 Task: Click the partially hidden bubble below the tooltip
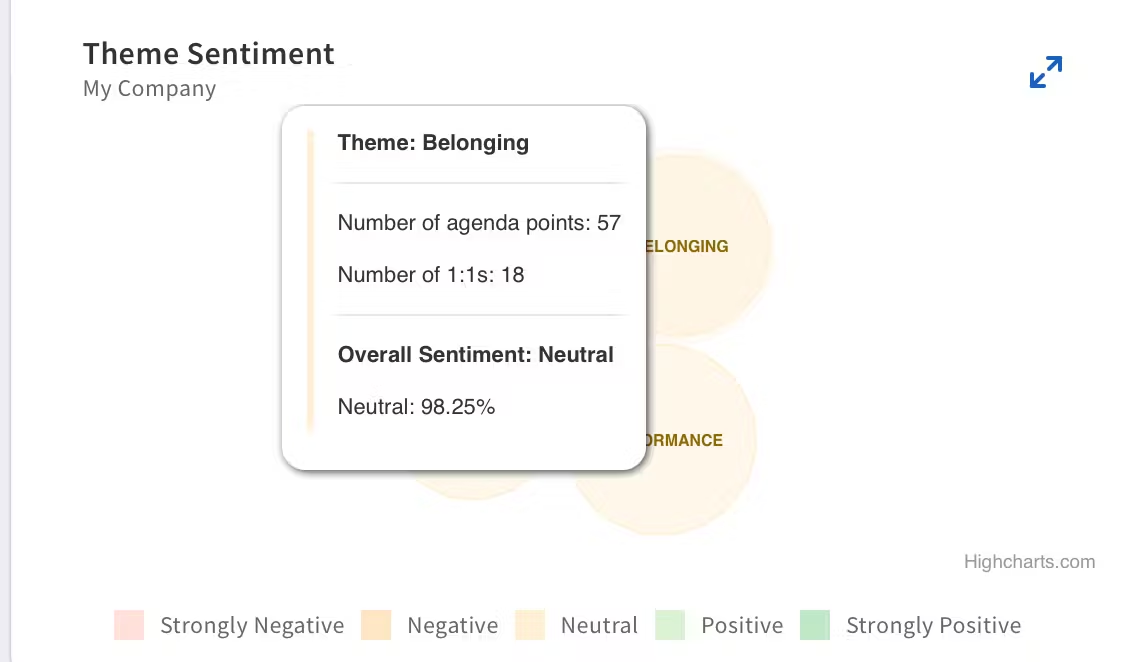pyautogui.click(x=473, y=485)
